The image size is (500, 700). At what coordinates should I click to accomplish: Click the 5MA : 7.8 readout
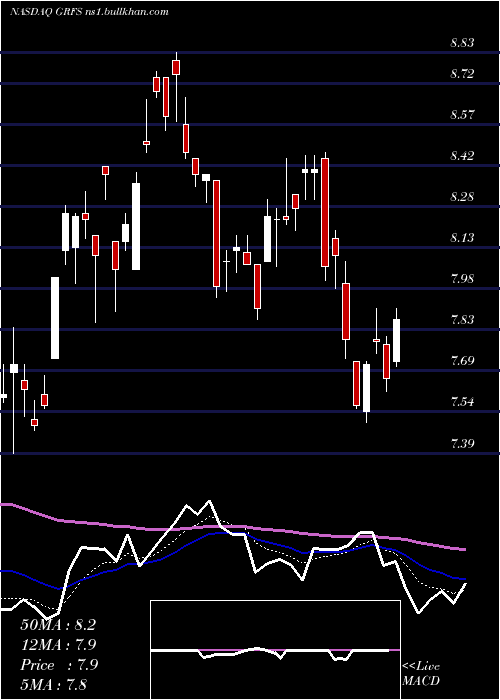pyautogui.click(x=54, y=684)
